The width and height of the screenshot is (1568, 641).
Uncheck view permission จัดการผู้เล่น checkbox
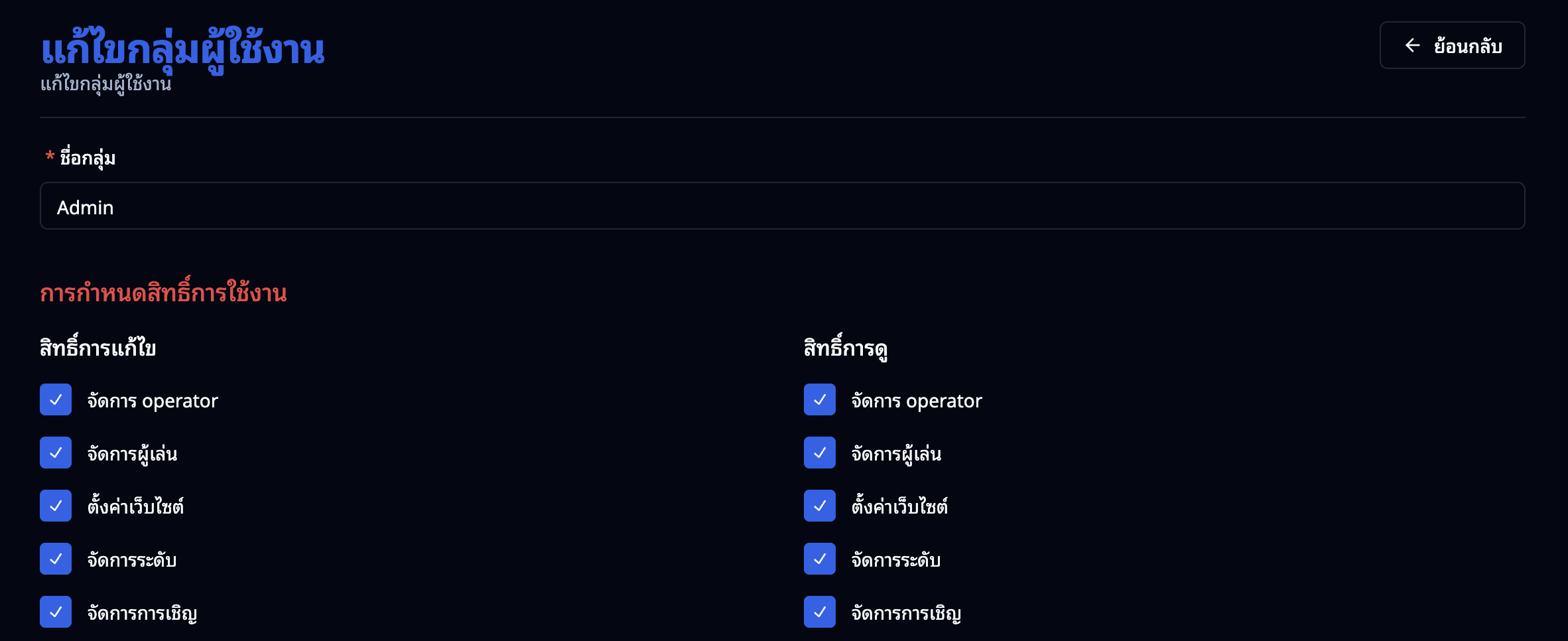tap(820, 453)
